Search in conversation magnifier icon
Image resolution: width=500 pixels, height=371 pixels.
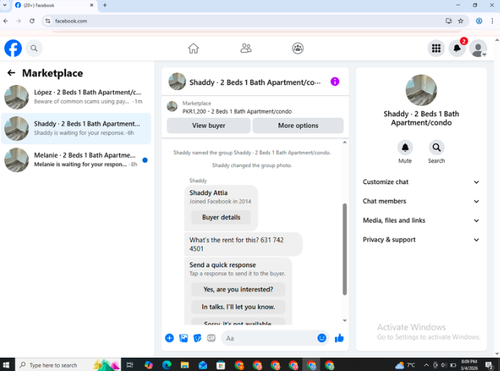436,147
